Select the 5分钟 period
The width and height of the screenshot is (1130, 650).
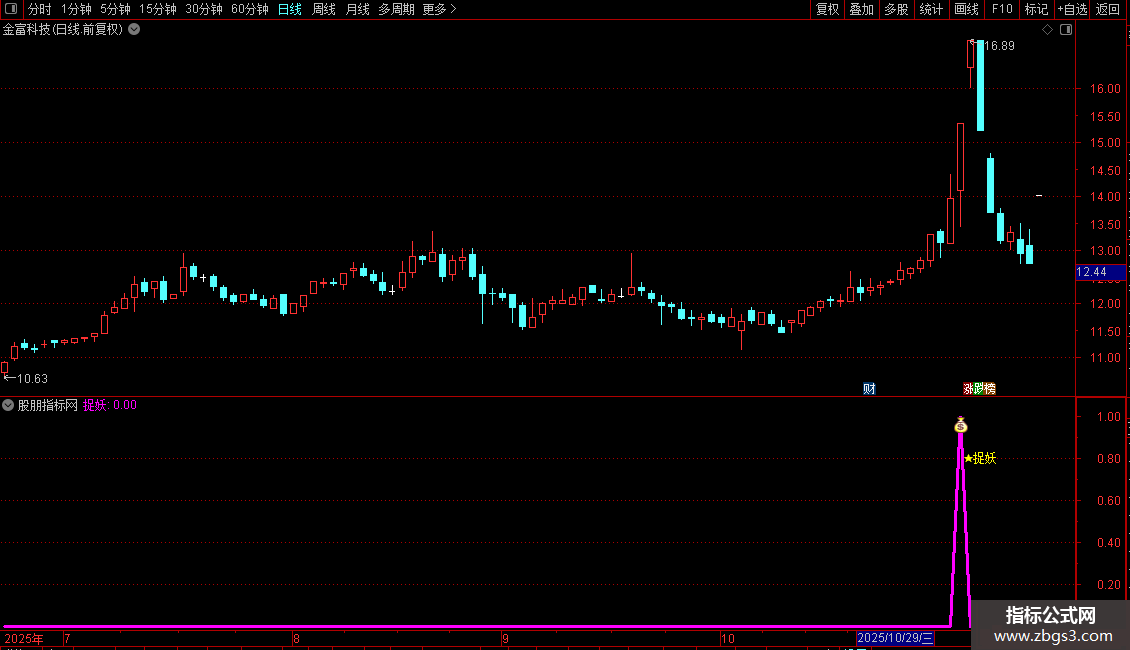pos(115,9)
